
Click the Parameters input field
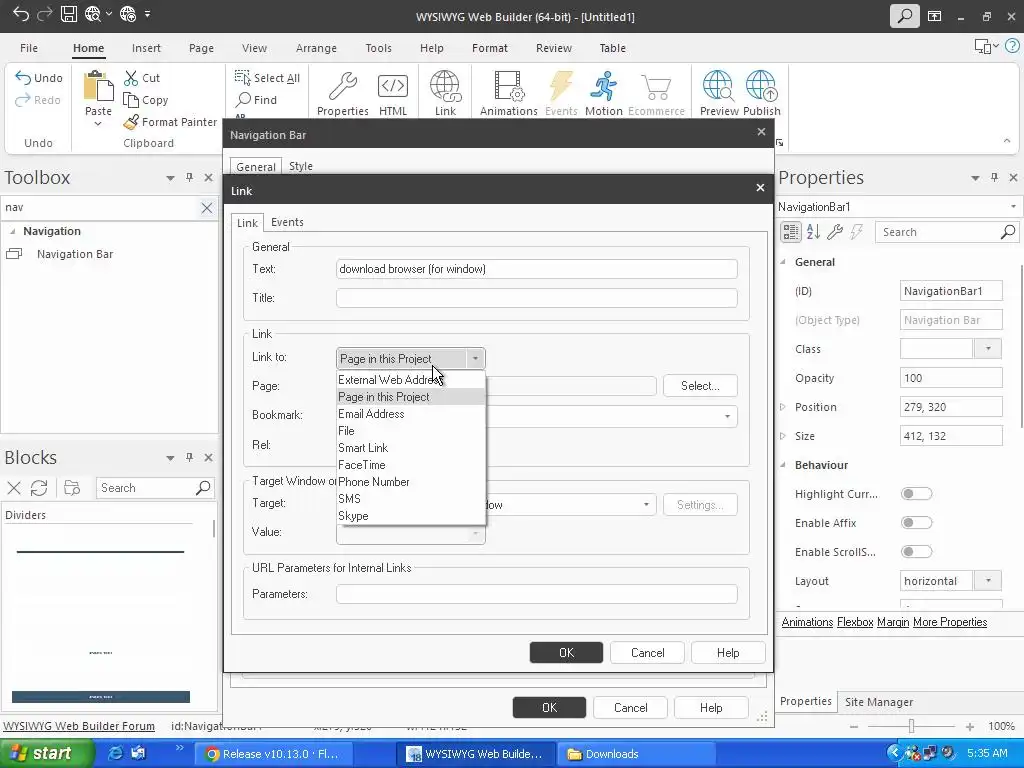tap(536, 594)
